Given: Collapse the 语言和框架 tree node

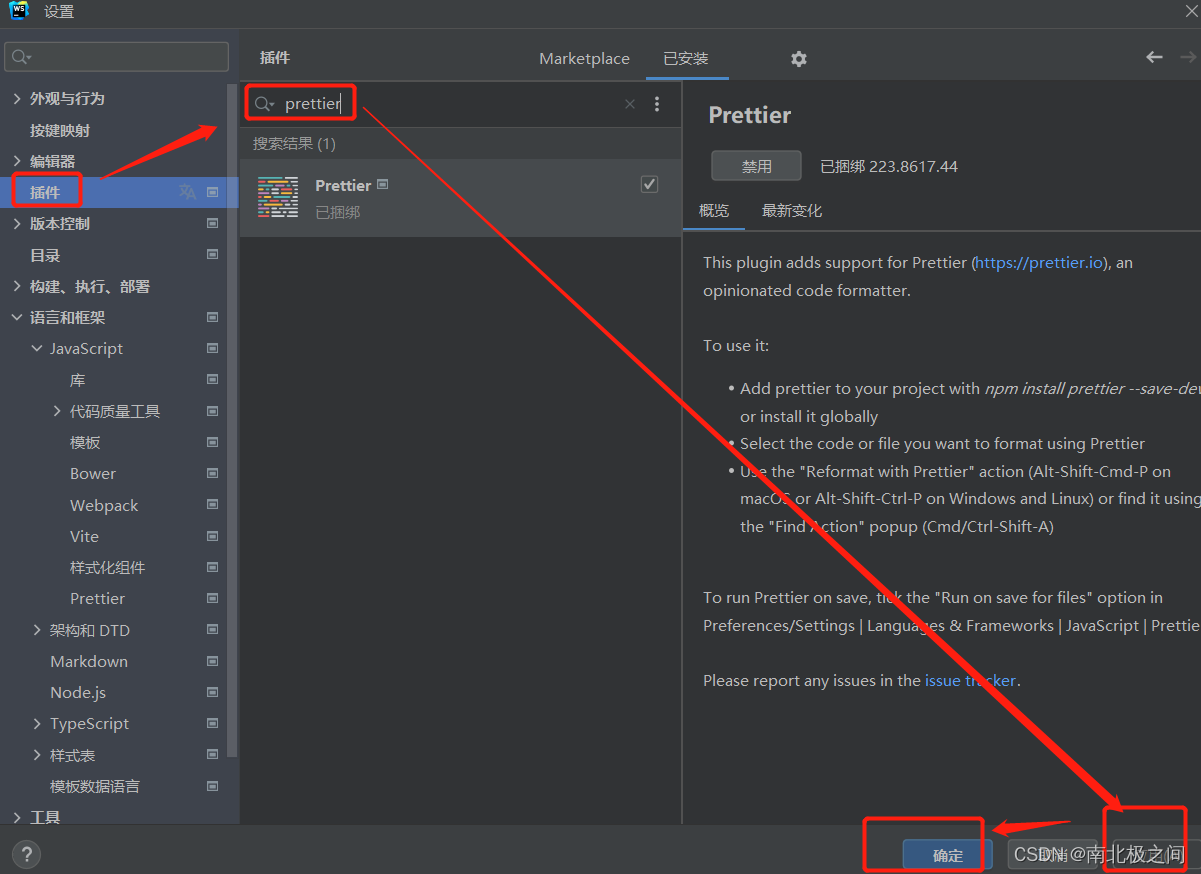Looking at the screenshot, I should 17,316.
